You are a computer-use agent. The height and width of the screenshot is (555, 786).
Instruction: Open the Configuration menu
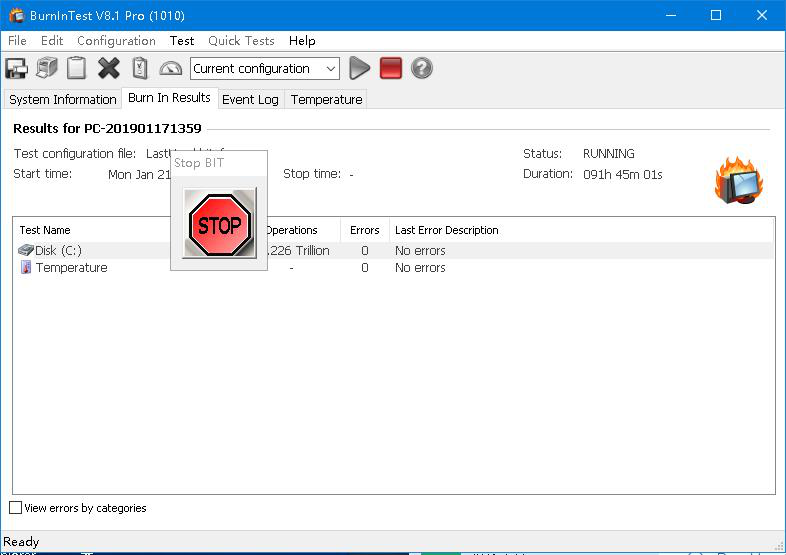116,41
